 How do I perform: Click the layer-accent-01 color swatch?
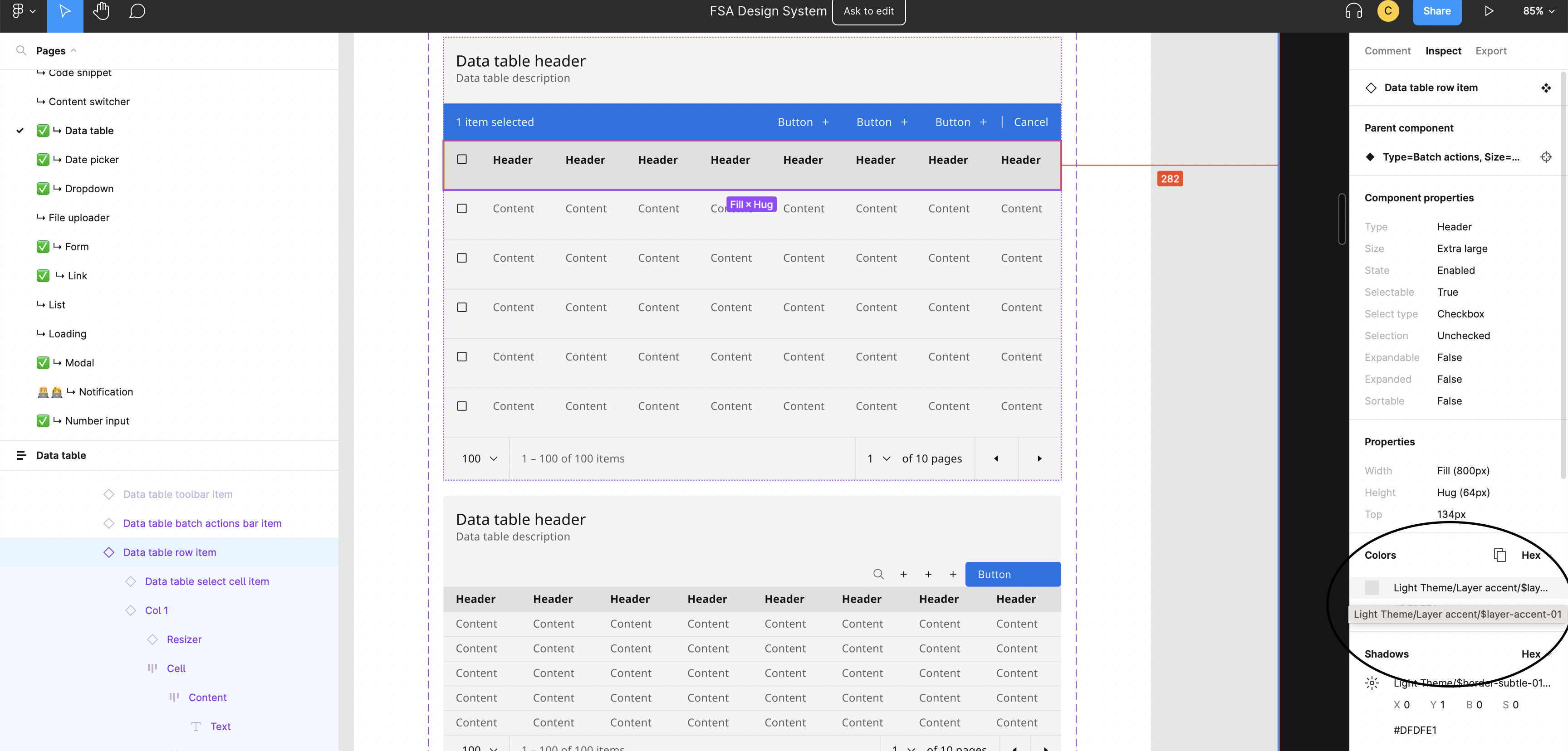[1372, 587]
